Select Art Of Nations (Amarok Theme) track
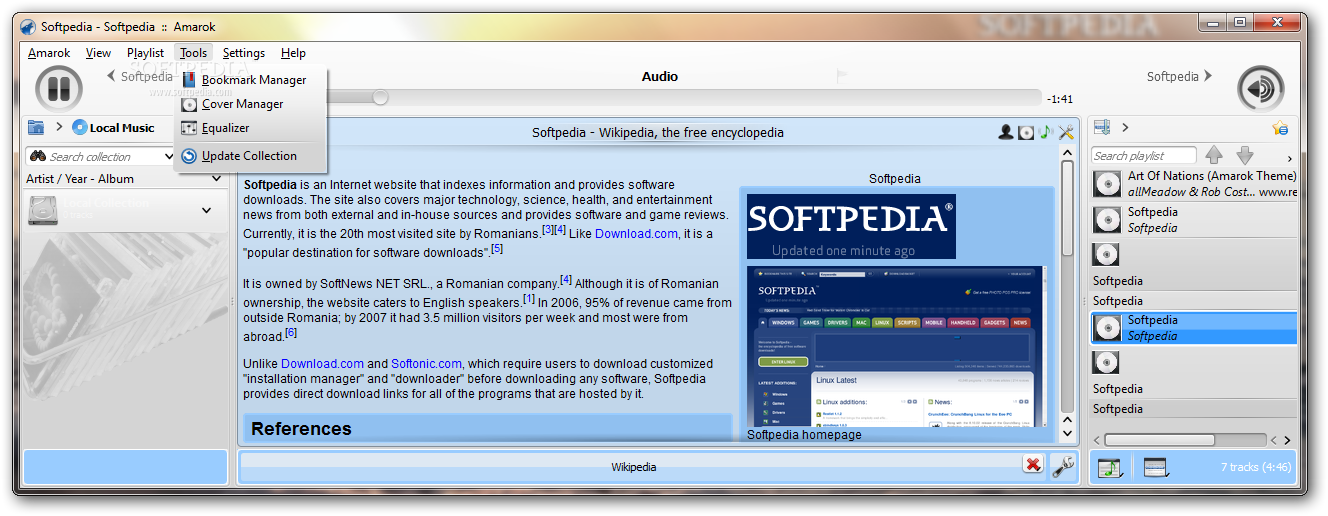The image size is (1328, 516). click(x=1194, y=184)
